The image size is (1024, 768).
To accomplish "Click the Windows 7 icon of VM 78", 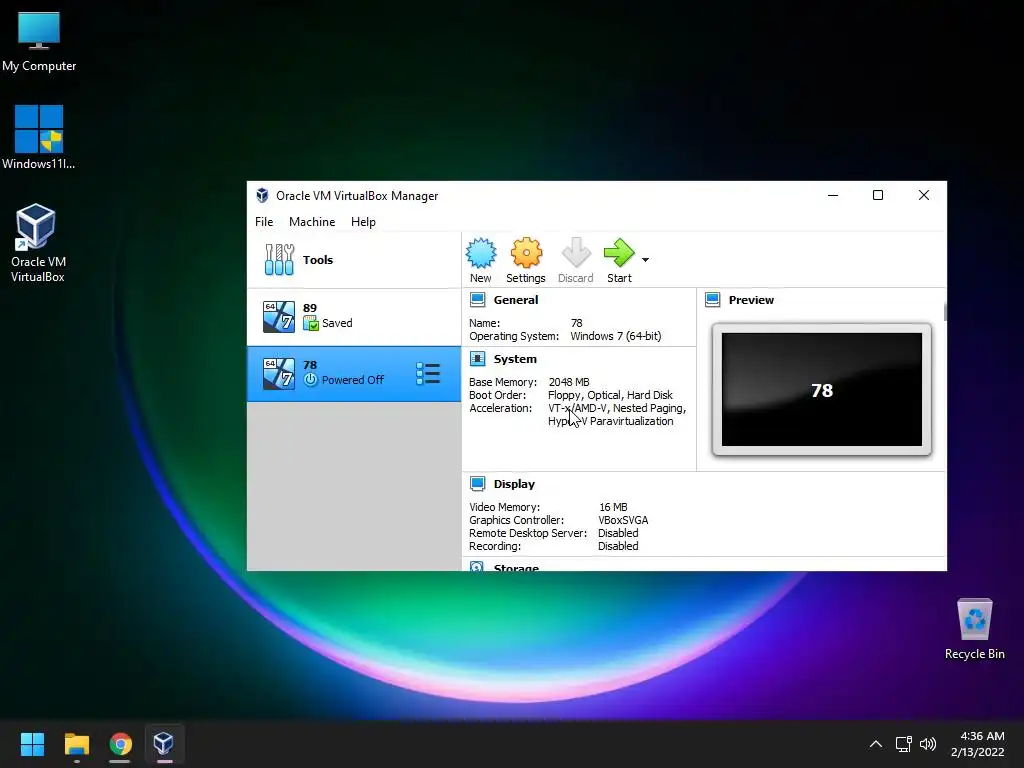I will click(279, 374).
